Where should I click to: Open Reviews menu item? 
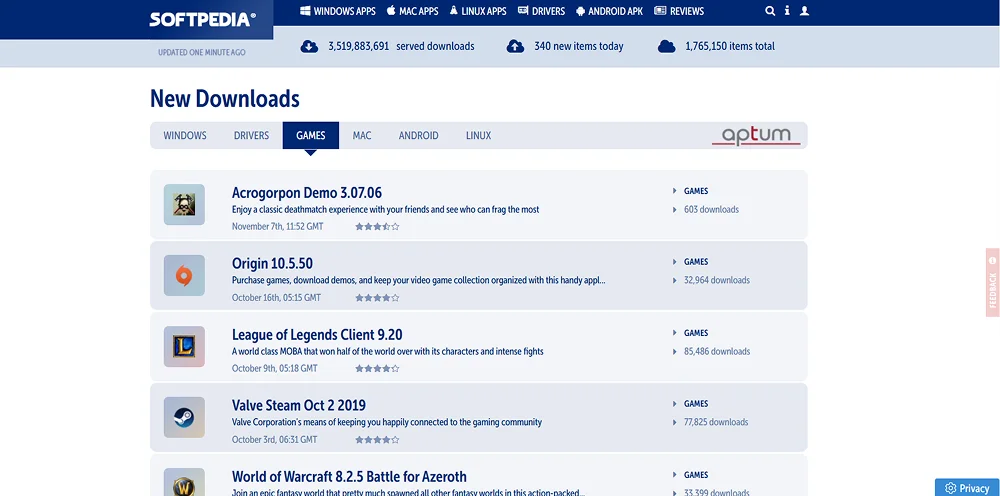(x=679, y=11)
